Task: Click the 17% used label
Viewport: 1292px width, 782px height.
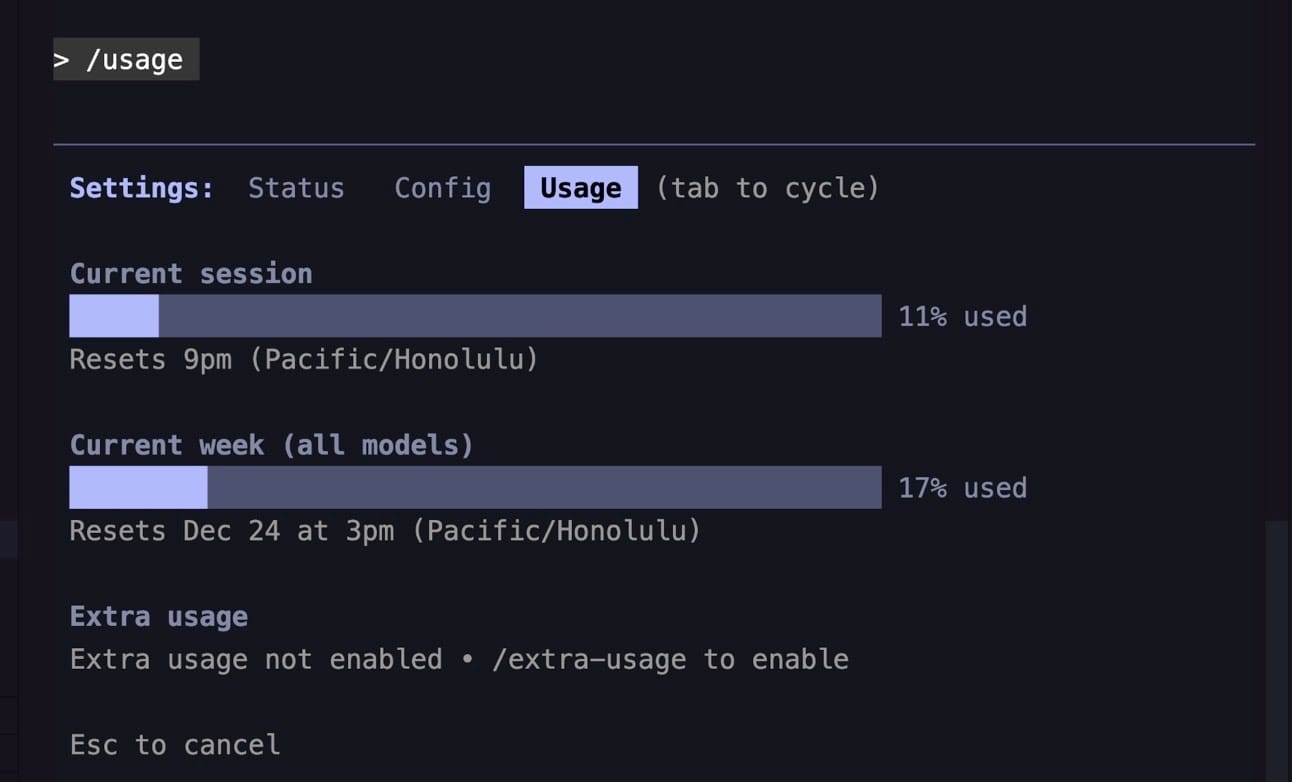Action: 963,487
